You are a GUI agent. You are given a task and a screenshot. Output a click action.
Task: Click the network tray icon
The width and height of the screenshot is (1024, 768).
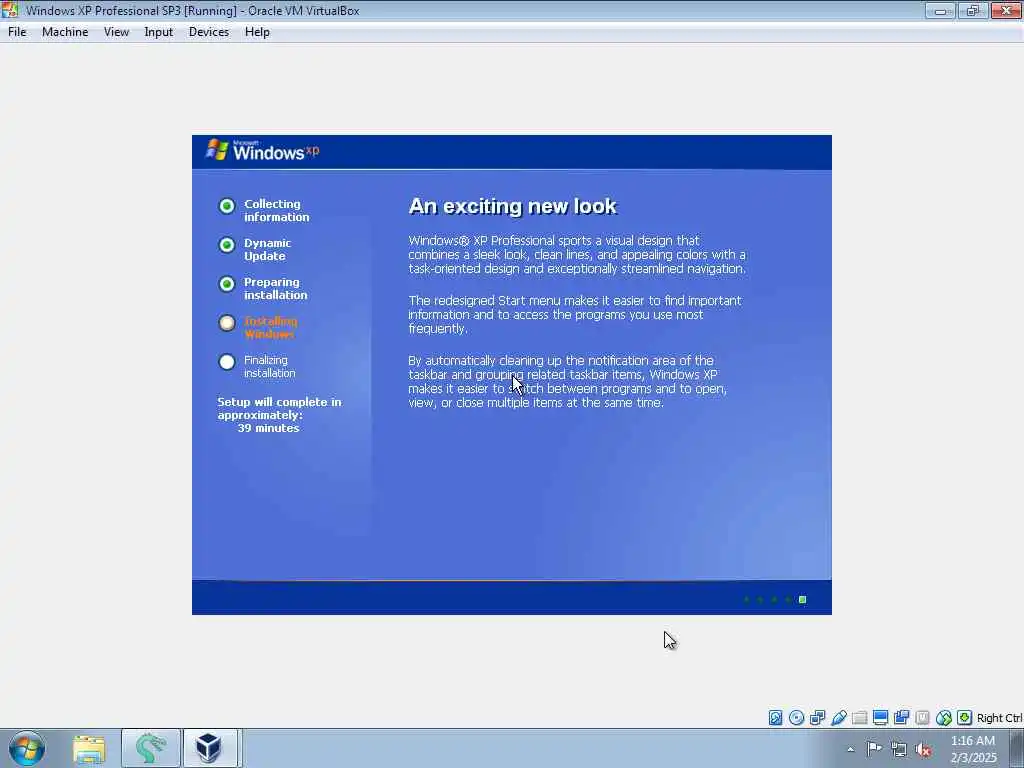point(899,749)
